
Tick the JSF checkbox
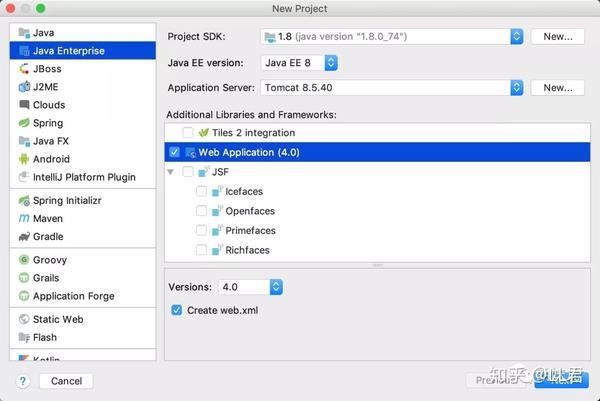(188, 172)
